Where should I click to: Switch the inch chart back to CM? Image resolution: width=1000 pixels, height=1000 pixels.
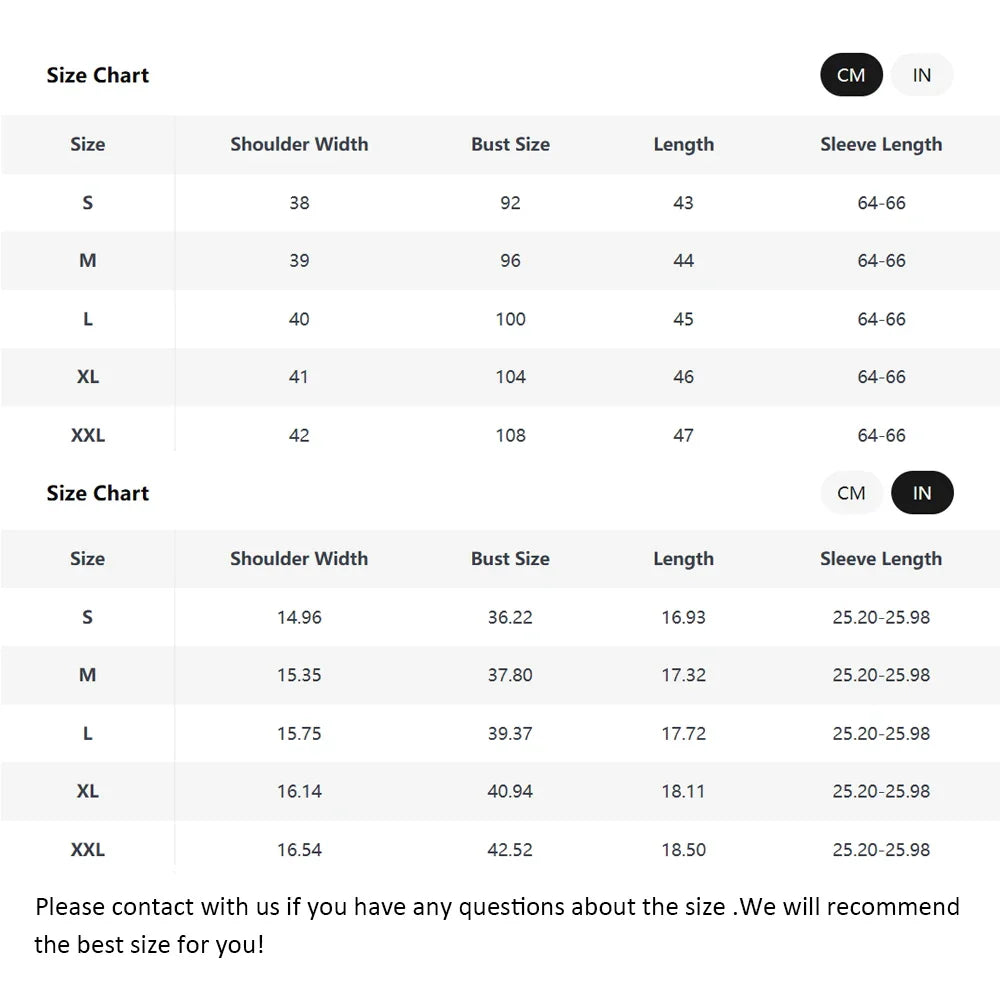click(851, 493)
